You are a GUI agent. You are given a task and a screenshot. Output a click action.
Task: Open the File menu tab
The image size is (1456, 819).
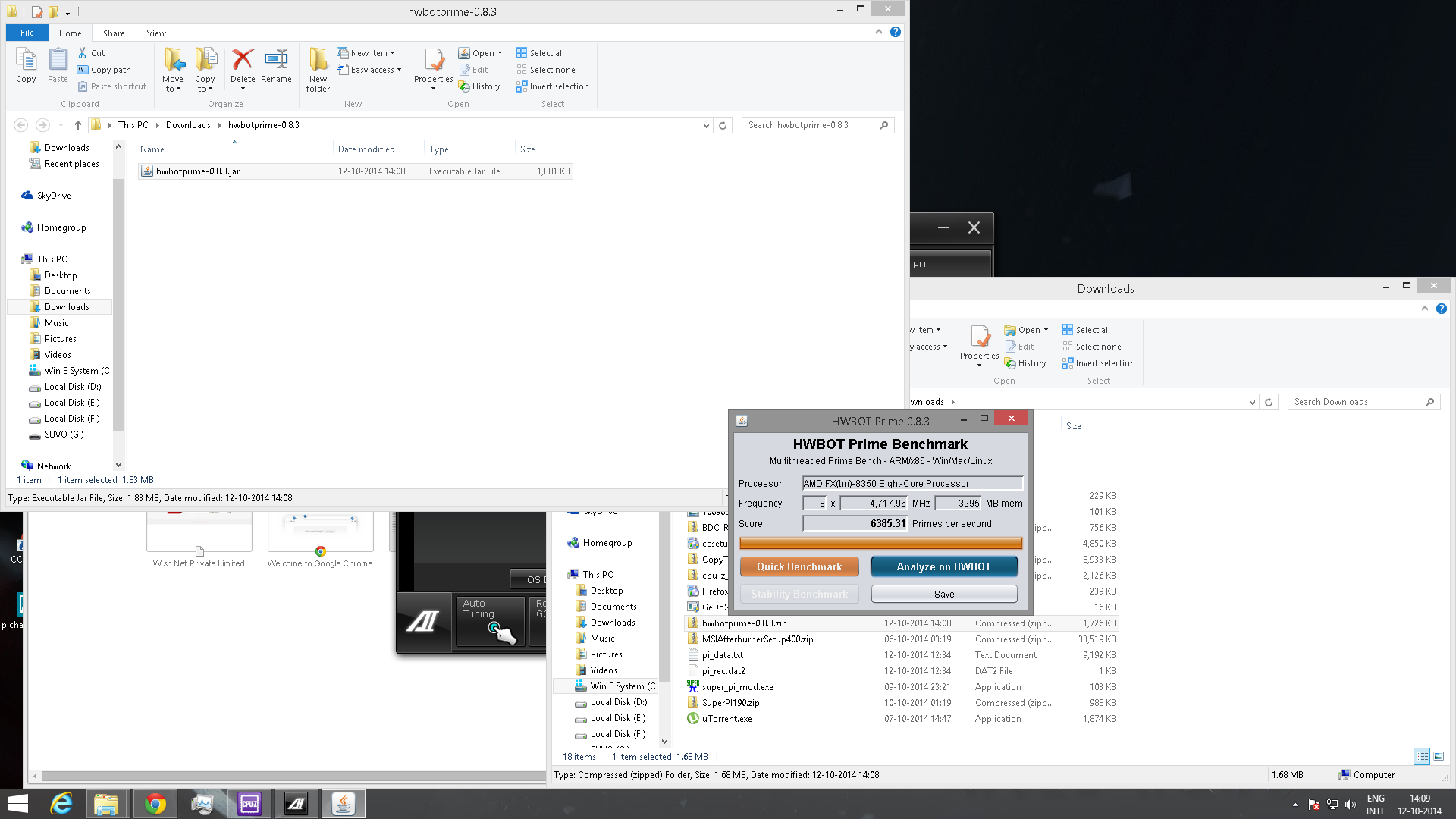pyautogui.click(x=27, y=33)
